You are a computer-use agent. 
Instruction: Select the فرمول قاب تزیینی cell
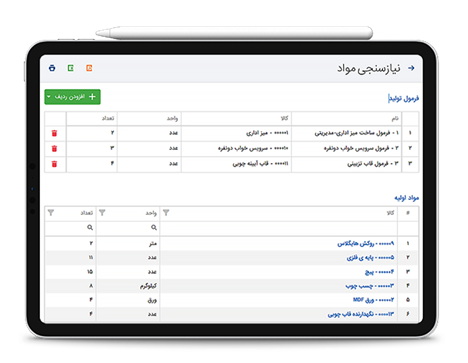coord(347,164)
